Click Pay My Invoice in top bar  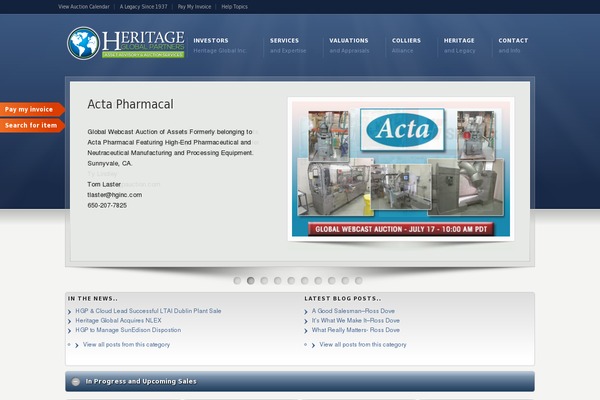point(194,7)
